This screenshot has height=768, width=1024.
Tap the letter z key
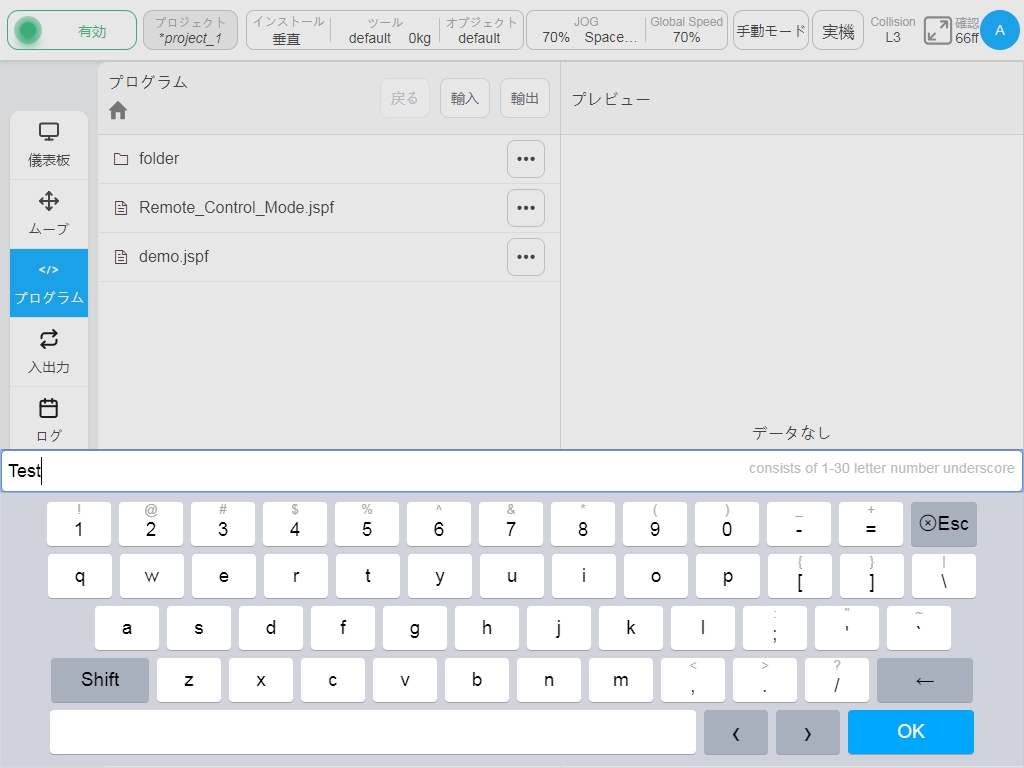[189, 680]
